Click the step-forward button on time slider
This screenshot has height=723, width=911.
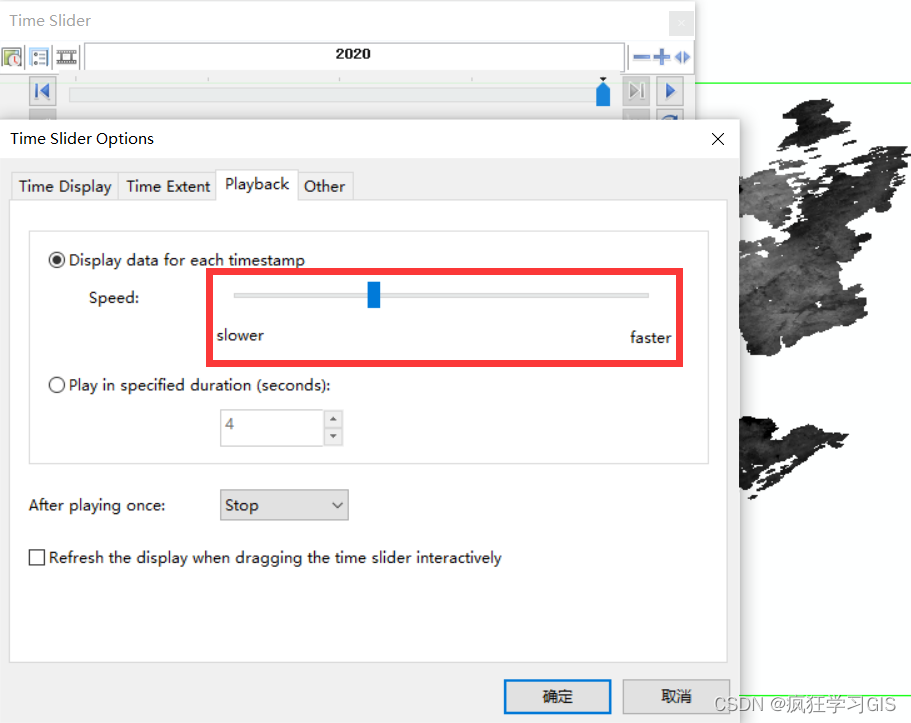(x=636, y=91)
